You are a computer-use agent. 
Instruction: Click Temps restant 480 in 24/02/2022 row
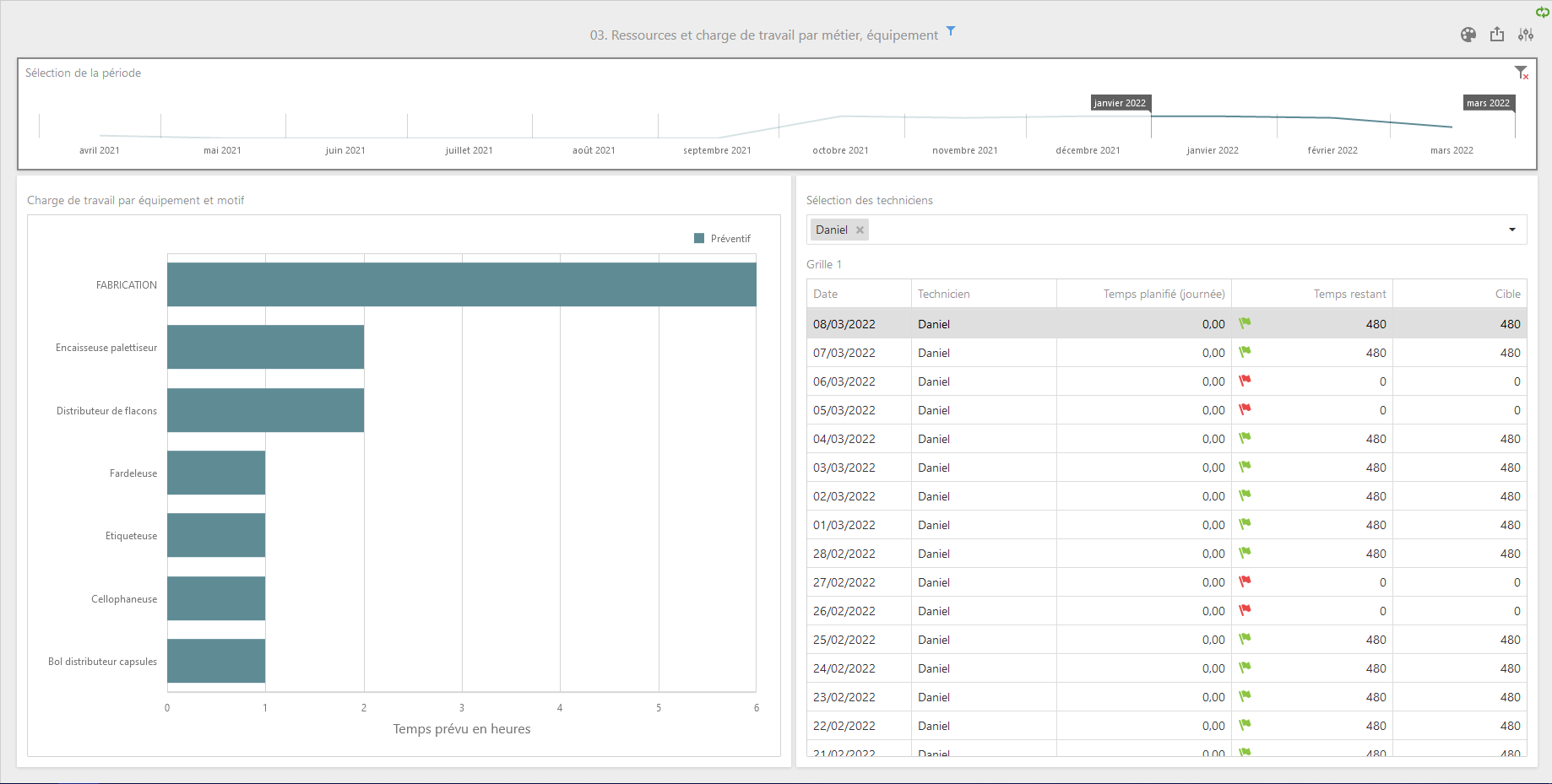(x=1376, y=668)
